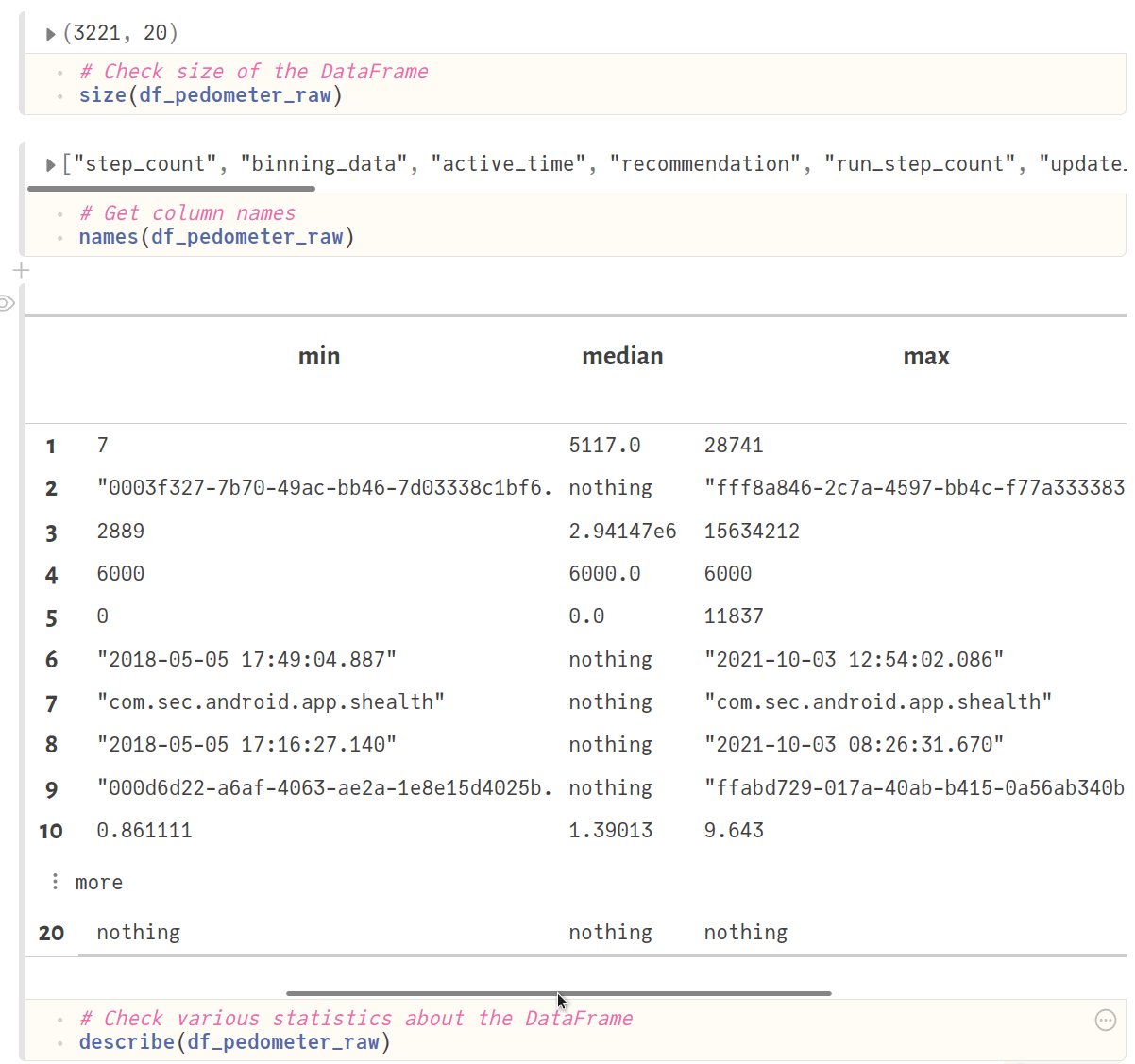Click the vertical dots beside 'more'
The height and width of the screenshot is (1064, 1135).
[56, 882]
